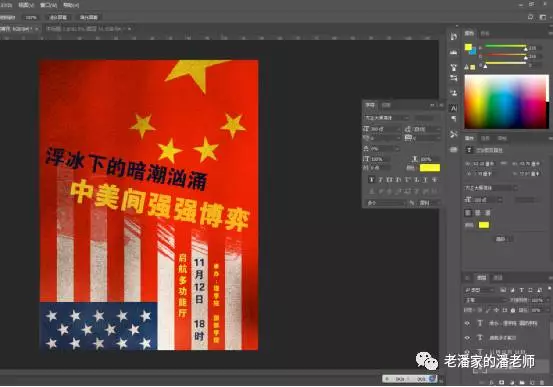
Task: Open the font family dropdown in Character panel
Action: click(387, 118)
